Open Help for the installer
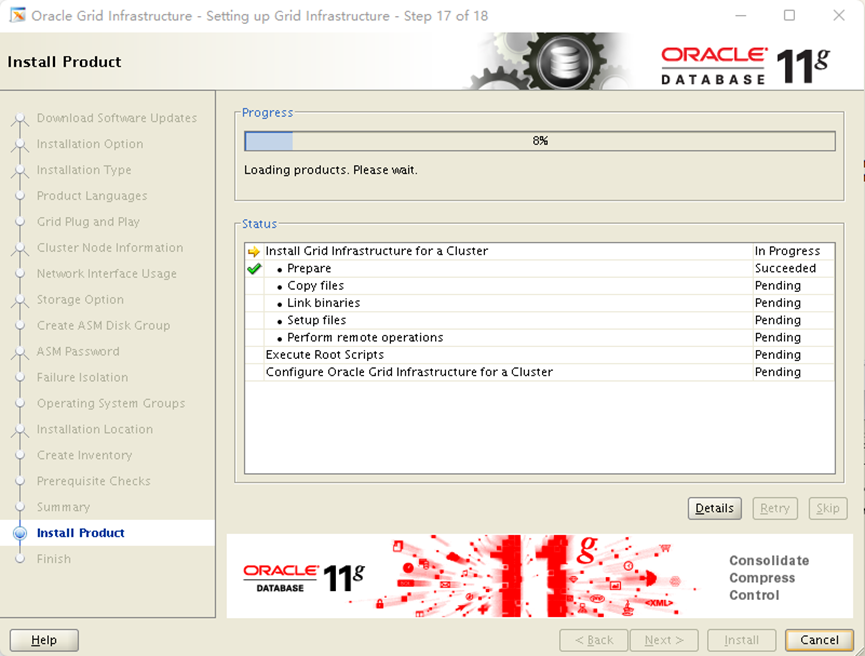The image size is (865, 656). point(44,640)
